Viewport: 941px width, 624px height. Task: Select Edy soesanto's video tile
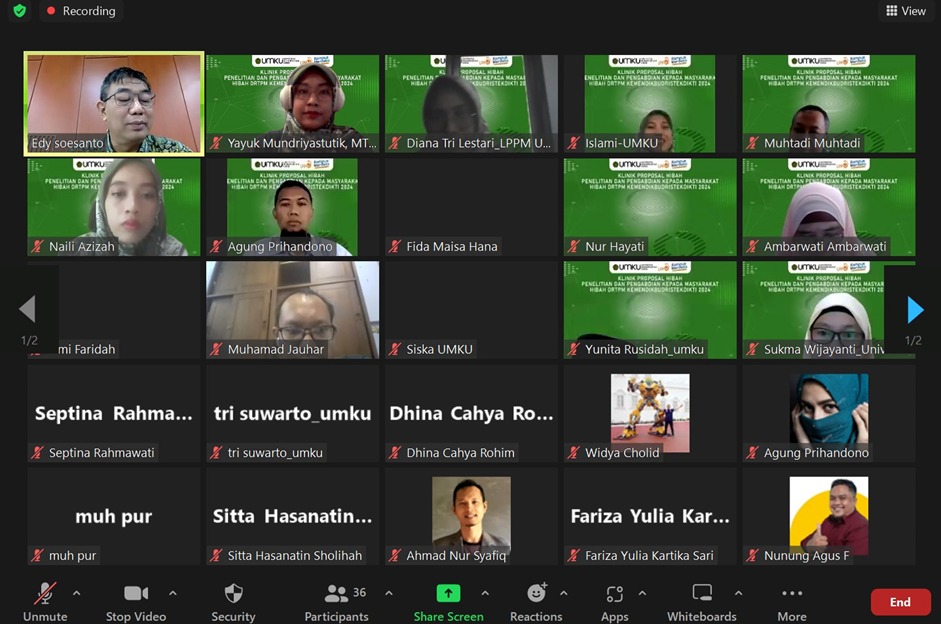[114, 104]
